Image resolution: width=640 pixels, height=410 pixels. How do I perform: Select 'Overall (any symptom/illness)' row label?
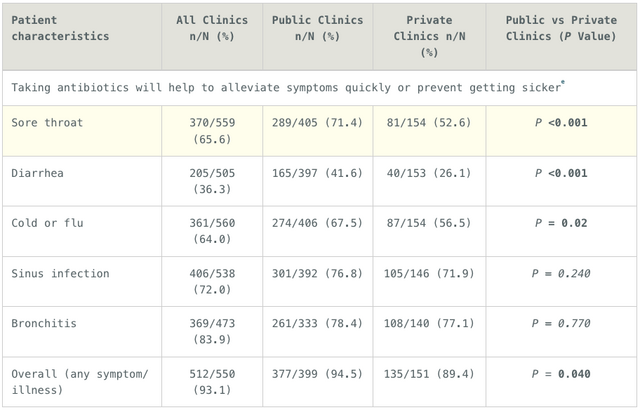[80, 382]
